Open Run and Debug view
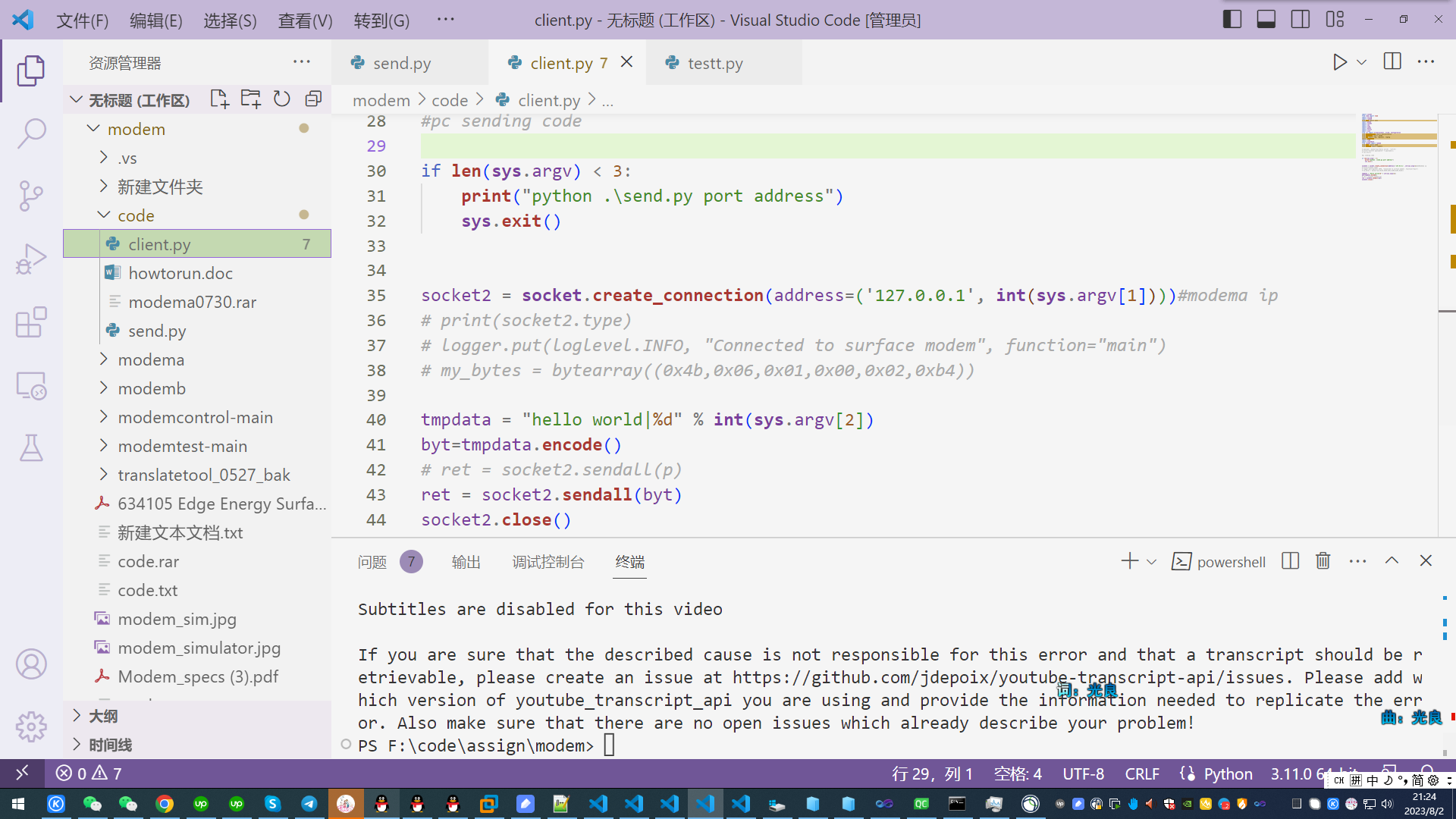Screen dimensions: 1456x819 click(31, 259)
